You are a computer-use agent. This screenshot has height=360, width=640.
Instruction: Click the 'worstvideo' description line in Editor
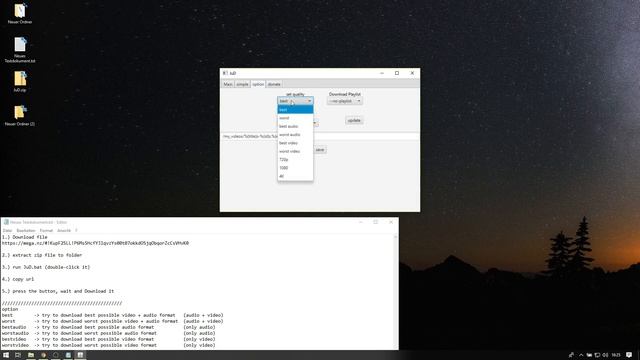[x=109, y=345]
